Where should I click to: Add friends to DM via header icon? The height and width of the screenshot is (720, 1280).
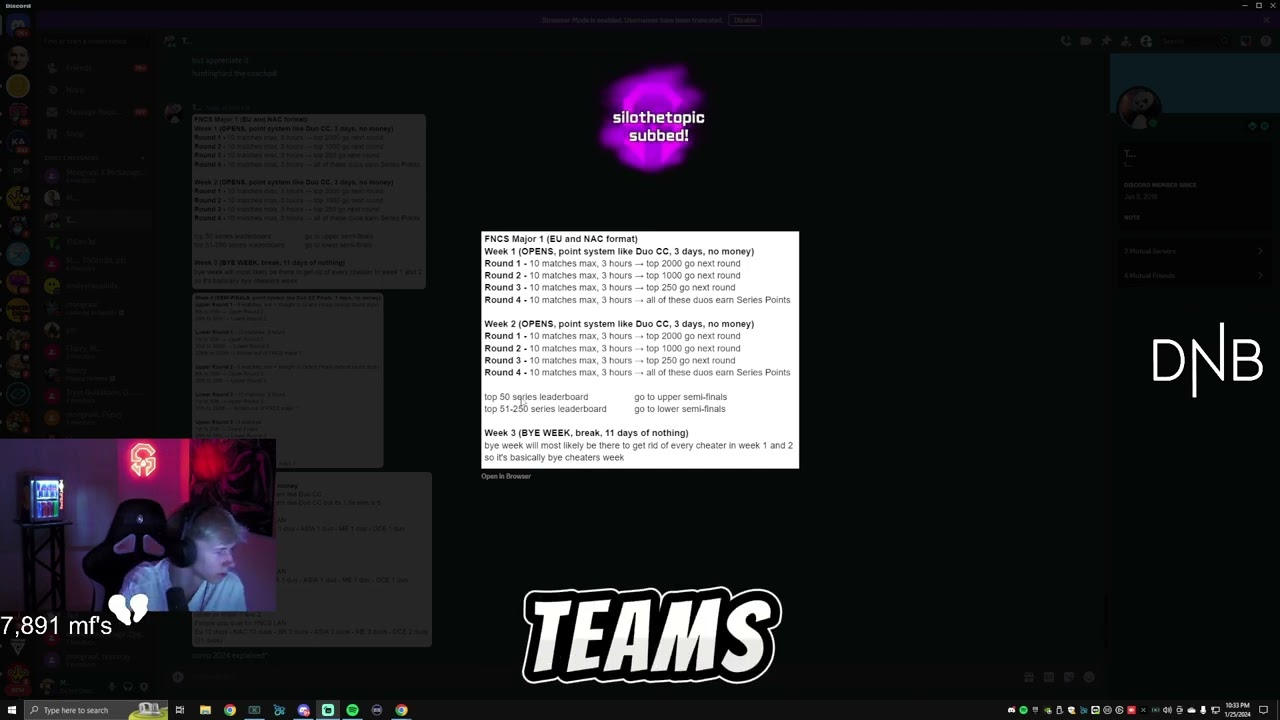1126,41
